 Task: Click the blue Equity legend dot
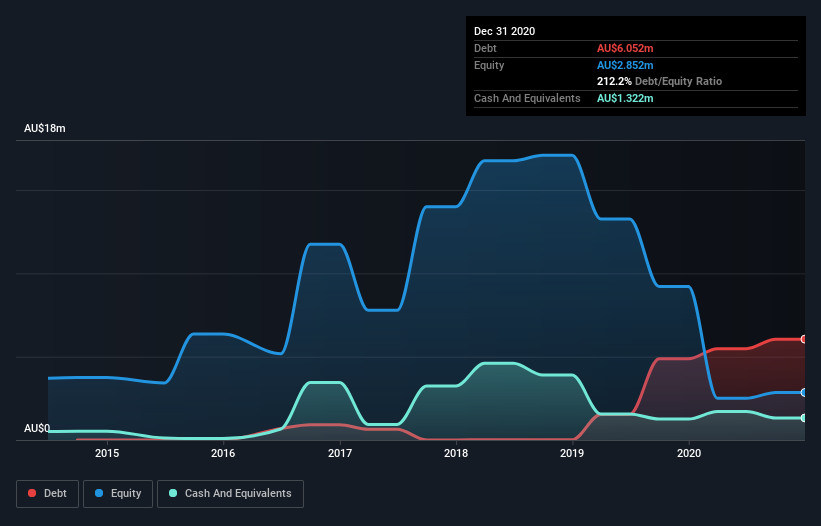coord(99,493)
